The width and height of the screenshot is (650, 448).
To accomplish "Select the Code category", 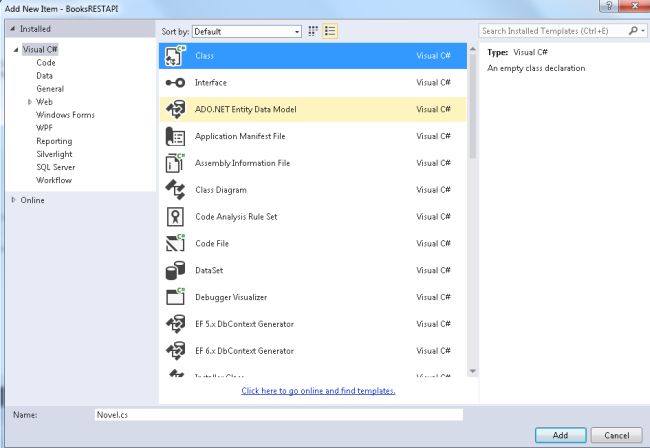I will (x=46, y=63).
